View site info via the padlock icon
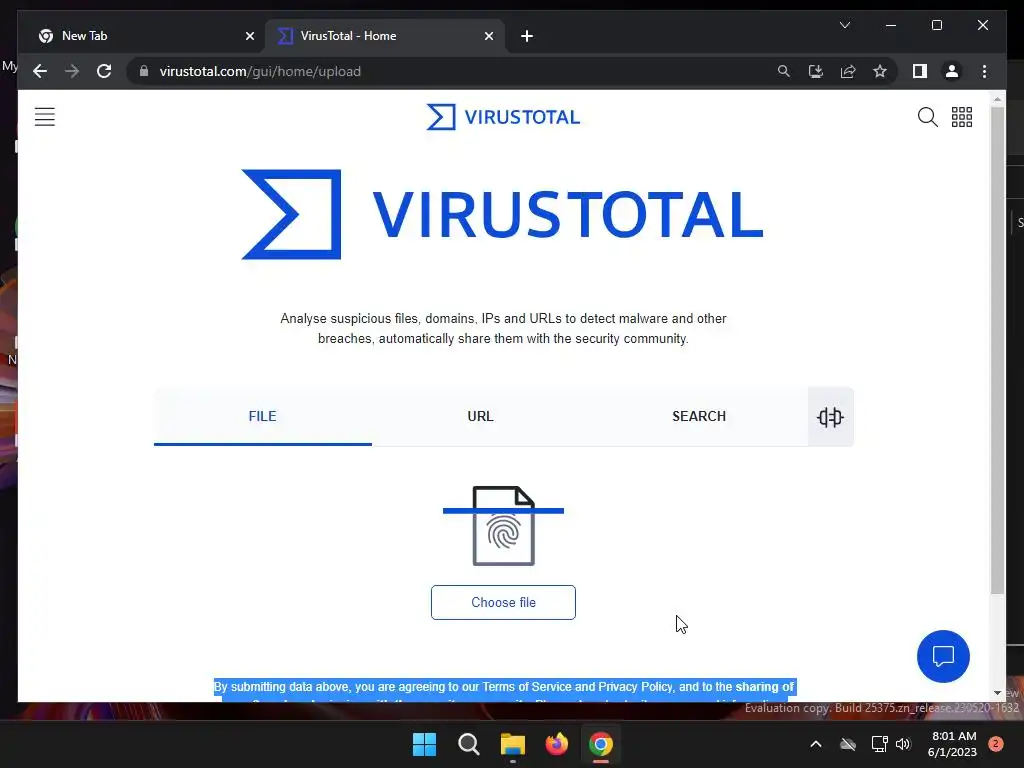Image resolution: width=1024 pixels, height=768 pixels. click(x=144, y=71)
